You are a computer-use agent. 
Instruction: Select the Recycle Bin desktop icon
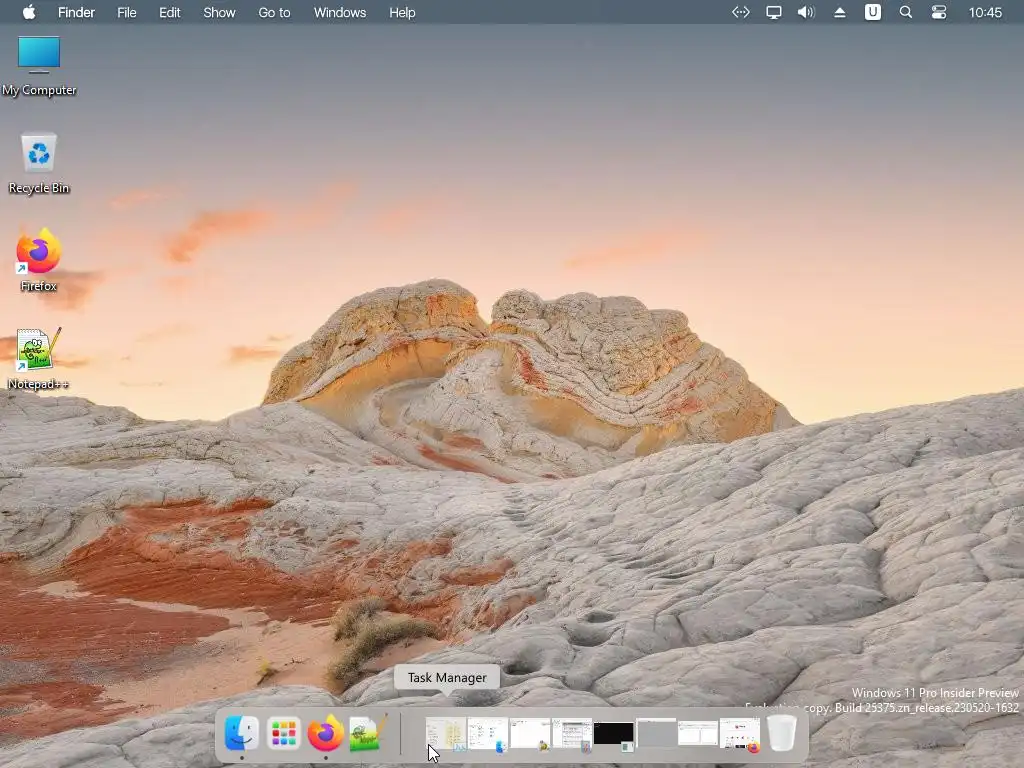pyautogui.click(x=39, y=164)
